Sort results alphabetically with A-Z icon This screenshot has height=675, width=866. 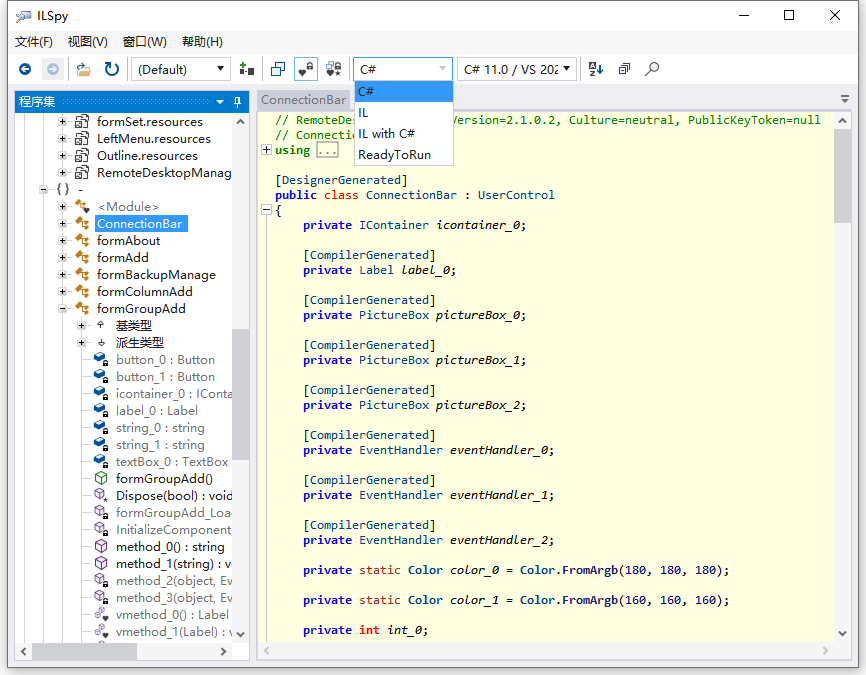point(596,69)
